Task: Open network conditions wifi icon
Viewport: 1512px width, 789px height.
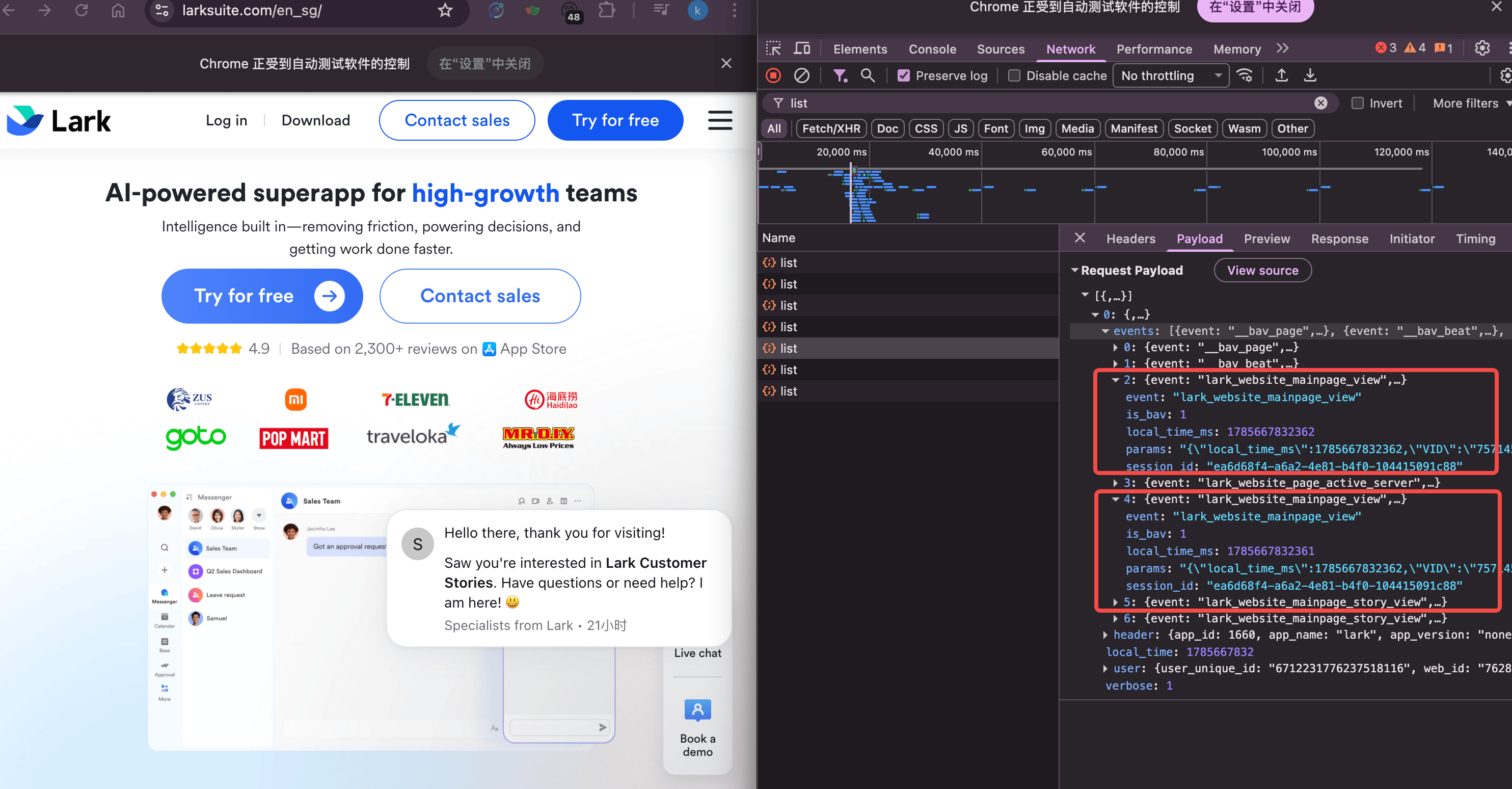Action: pyautogui.click(x=1245, y=75)
